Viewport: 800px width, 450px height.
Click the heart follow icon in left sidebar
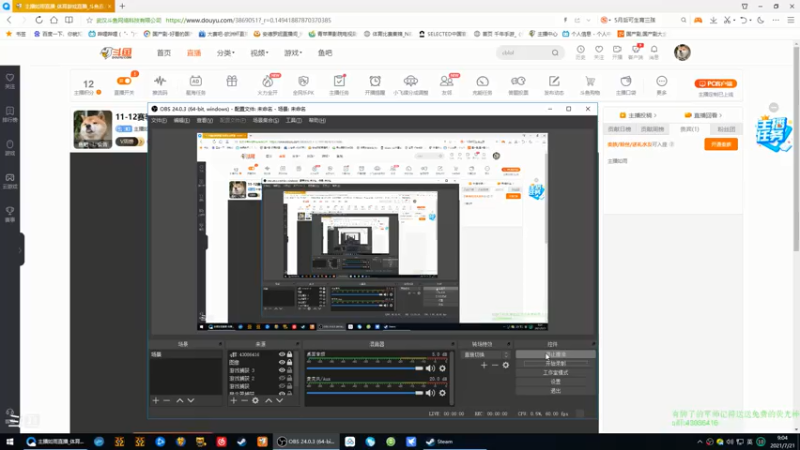(x=10, y=78)
